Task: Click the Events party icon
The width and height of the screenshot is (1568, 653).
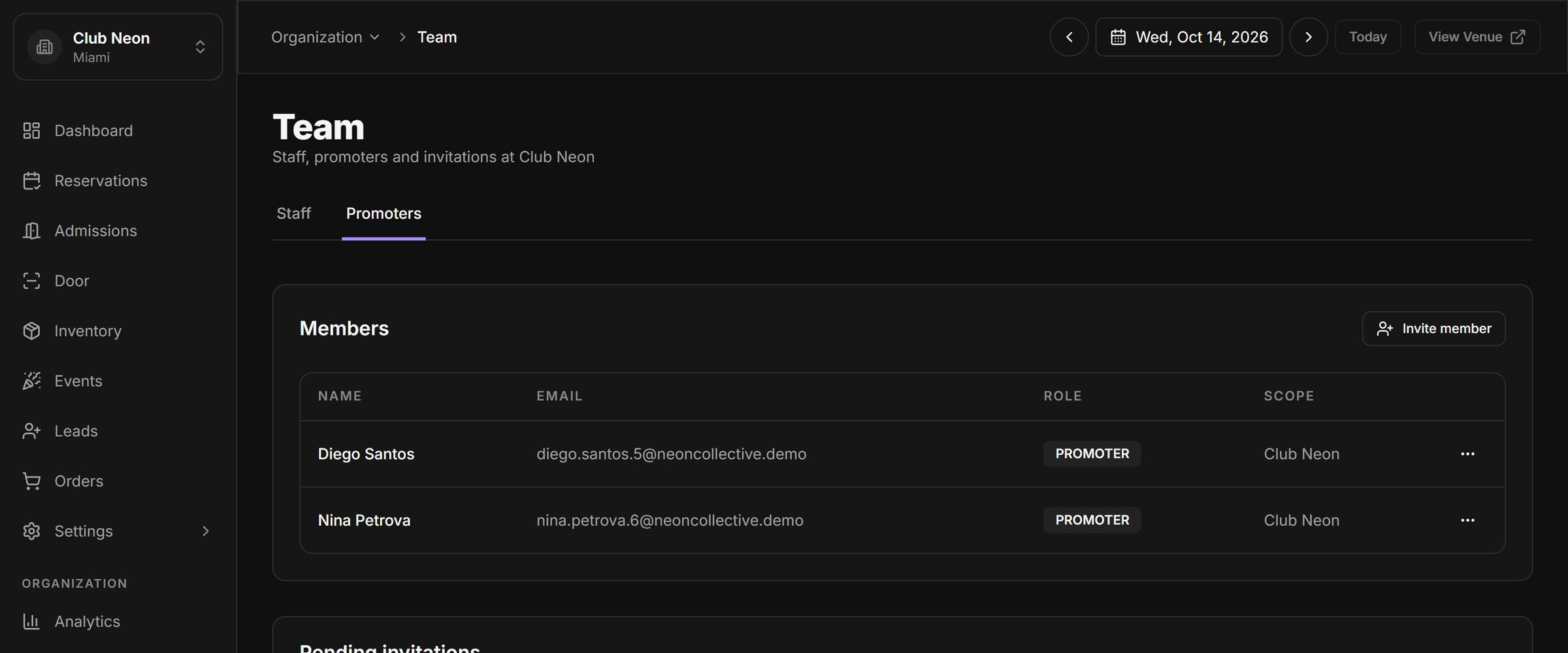Action: point(31,381)
